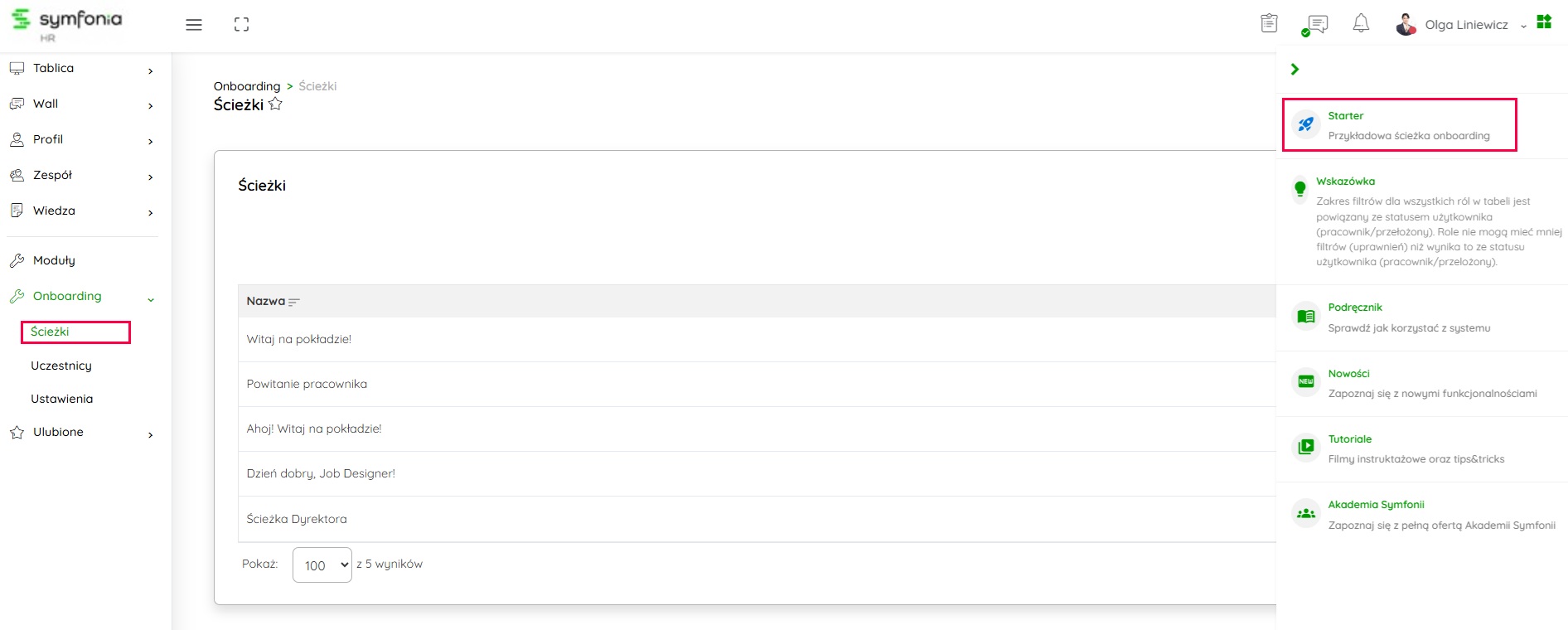Open the apps grid icon near the avatar
This screenshot has height=630, width=1568.
pos(1543,21)
